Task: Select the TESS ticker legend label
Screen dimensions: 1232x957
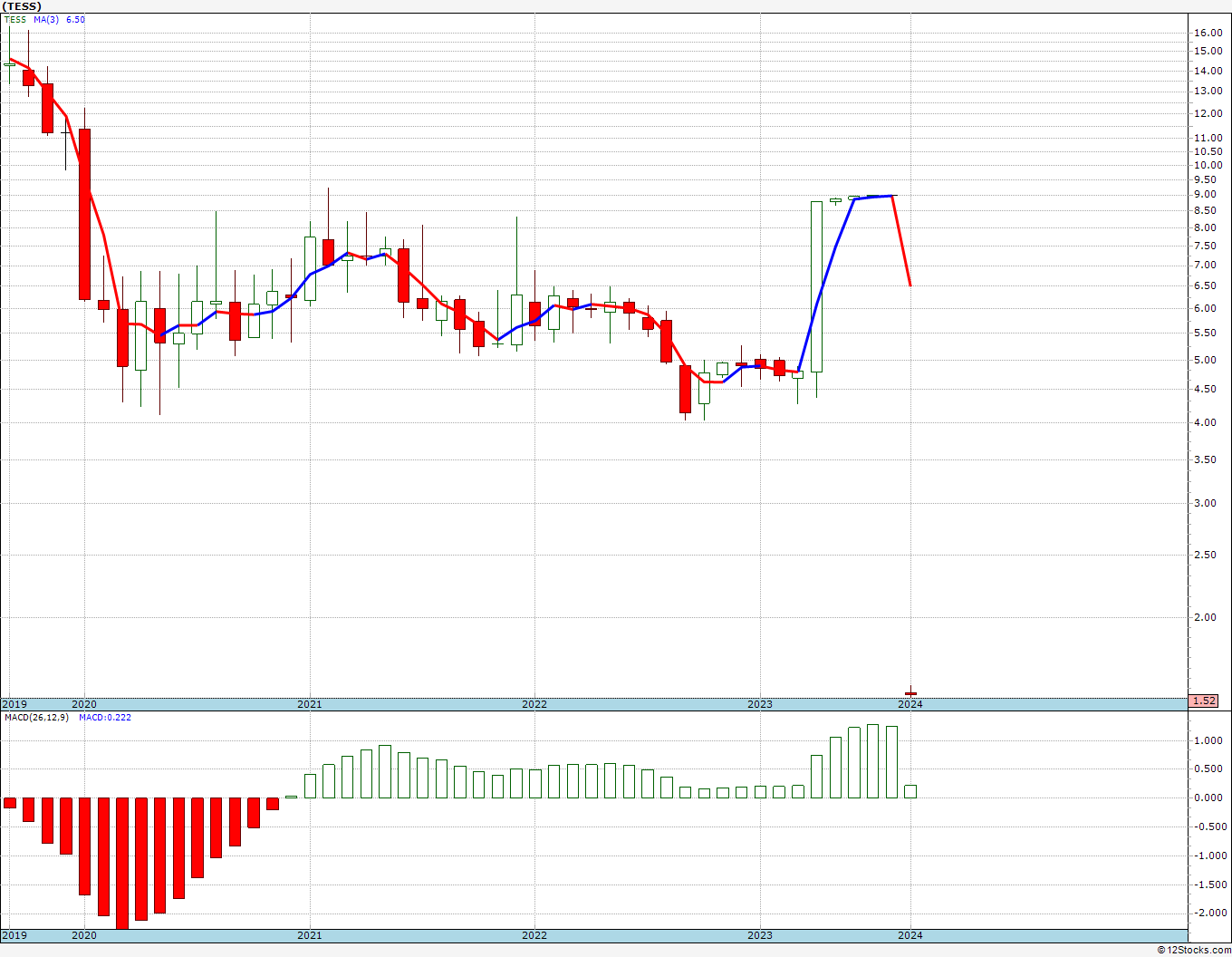Action: coord(15,19)
